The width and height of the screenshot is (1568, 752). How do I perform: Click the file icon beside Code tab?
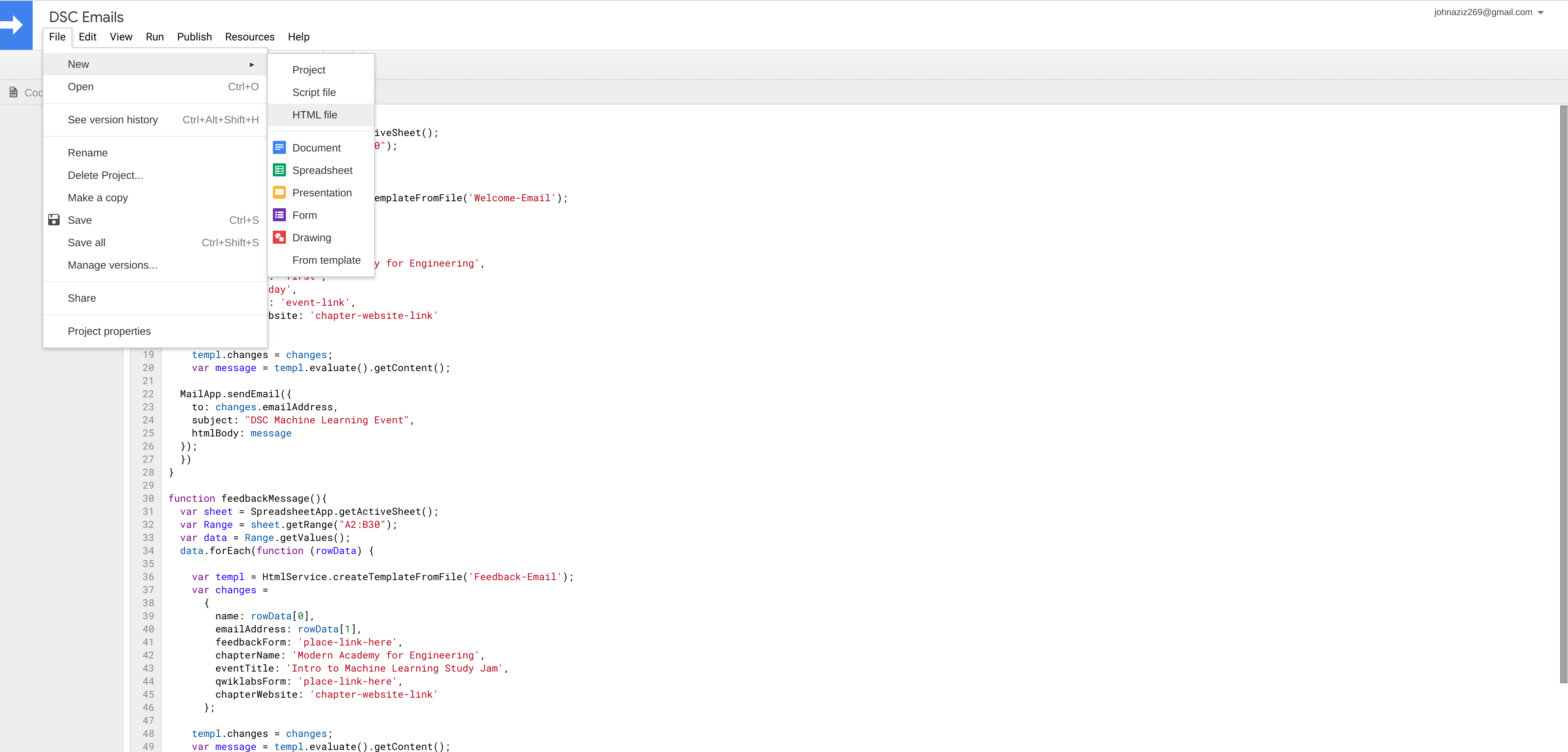[13, 93]
